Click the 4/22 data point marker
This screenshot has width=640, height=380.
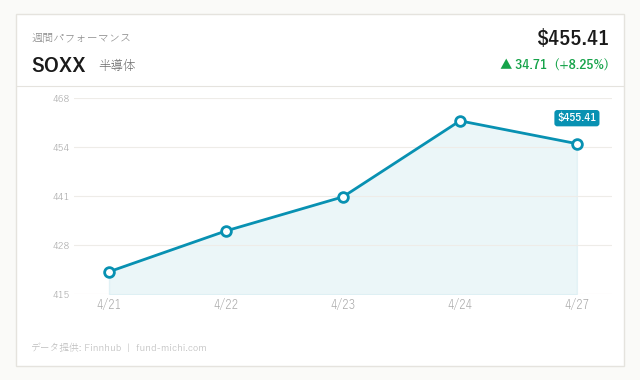pos(226,231)
